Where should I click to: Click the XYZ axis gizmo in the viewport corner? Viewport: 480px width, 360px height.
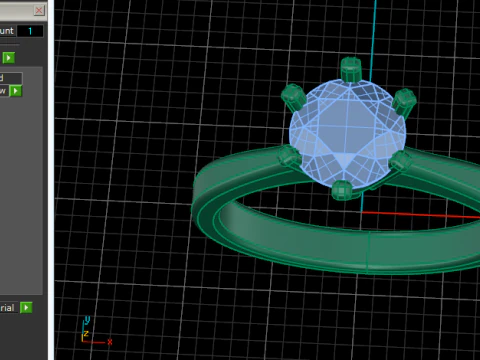(96, 331)
